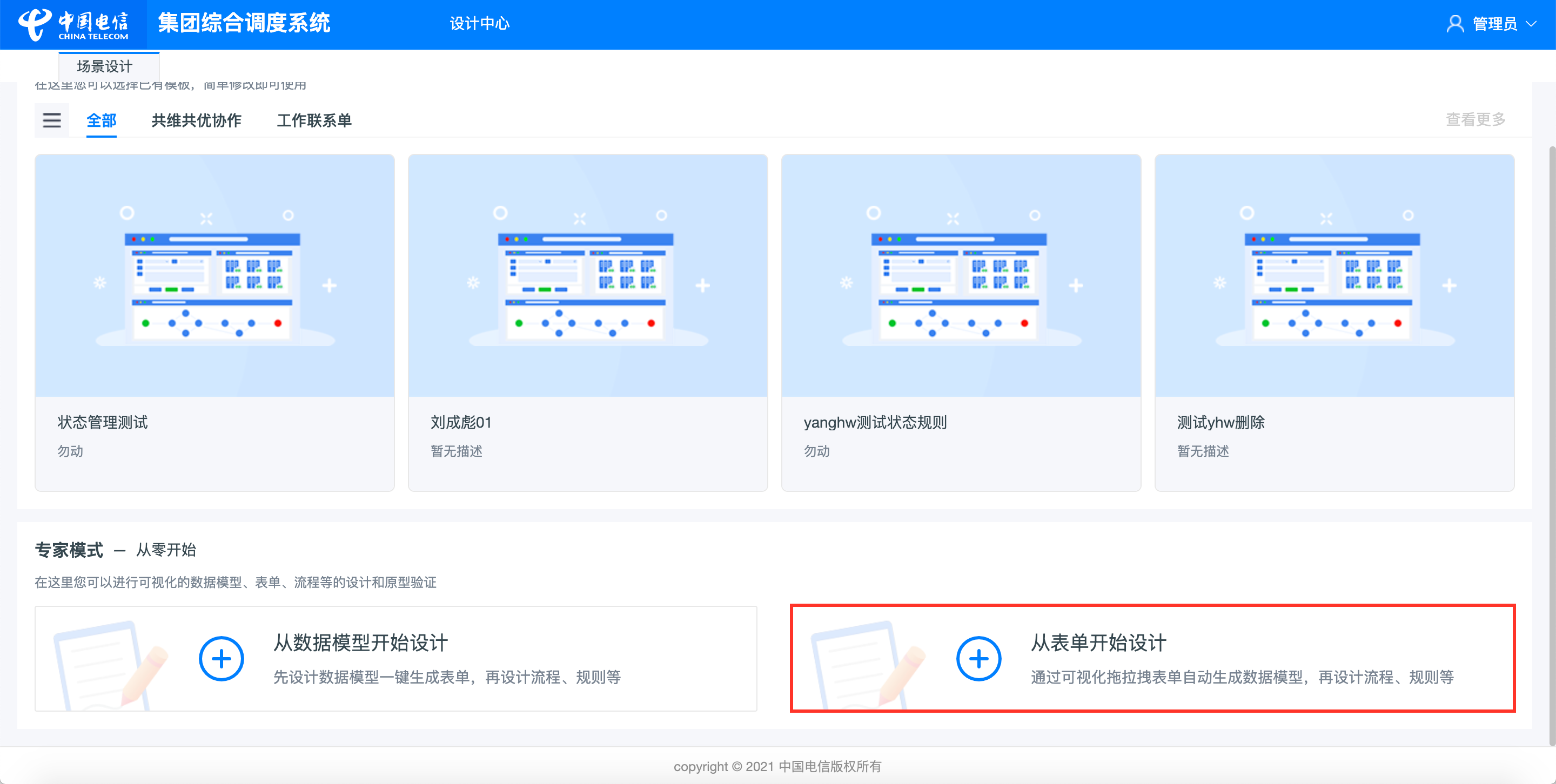Click the 专家模式 section heading
The height and width of the screenshot is (784, 1556).
tap(69, 550)
